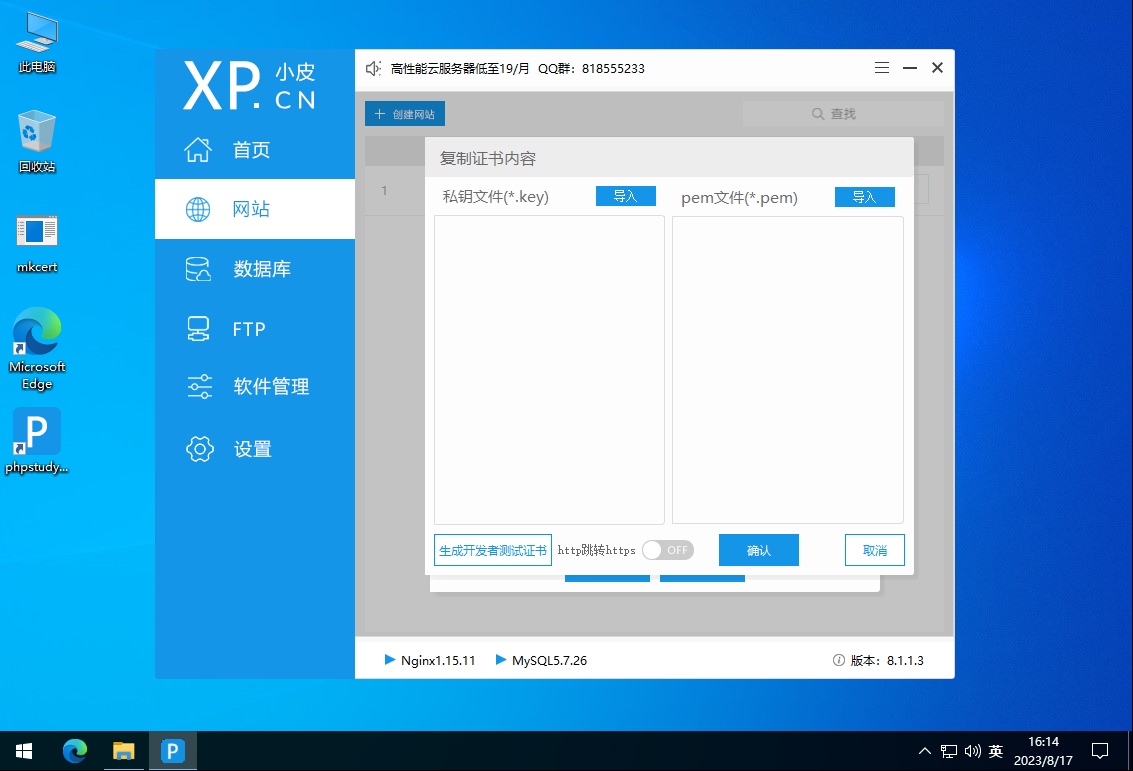Launch Edge from the taskbar
Screen dimensions: 1133x771
click(x=75, y=751)
